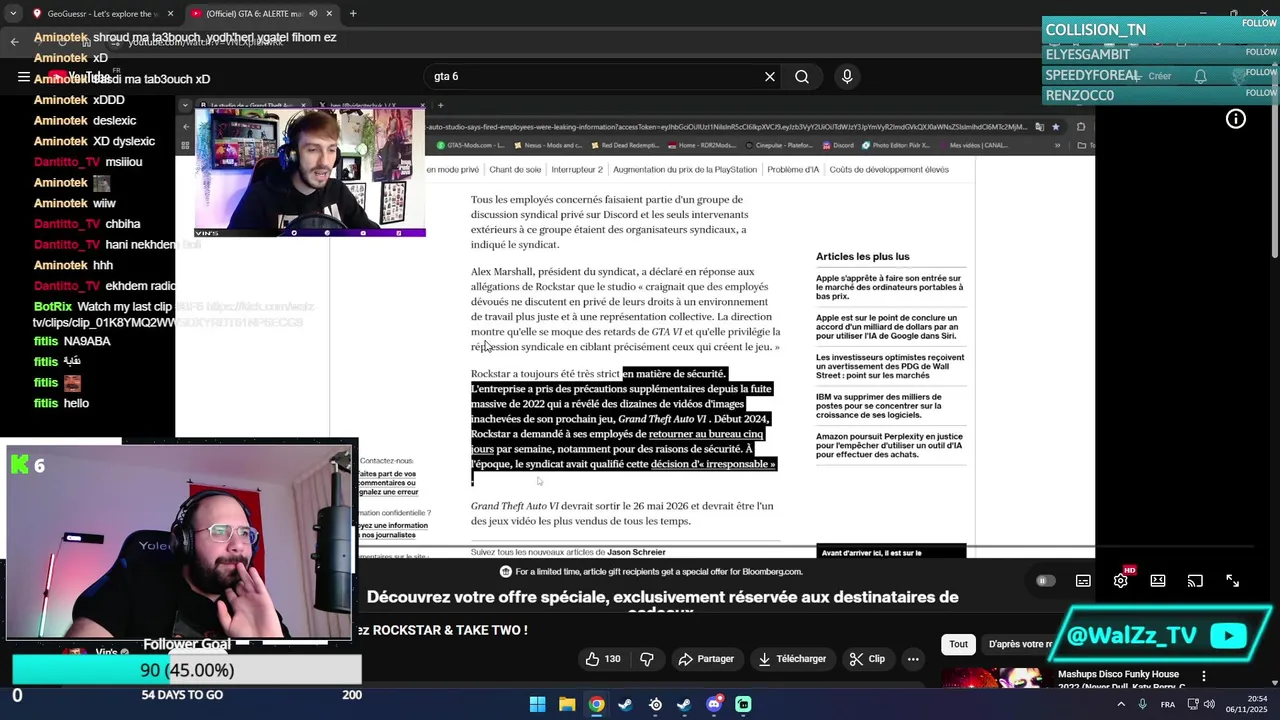
Task: Click the YouTube search magnifier button
Action: (802, 76)
